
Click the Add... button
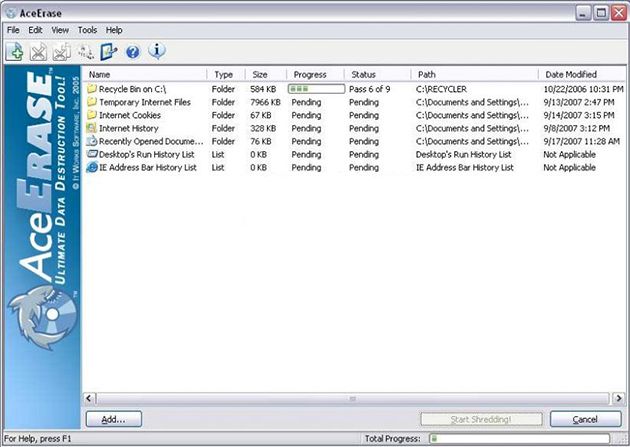pyautogui.click(x=114, y=419)
